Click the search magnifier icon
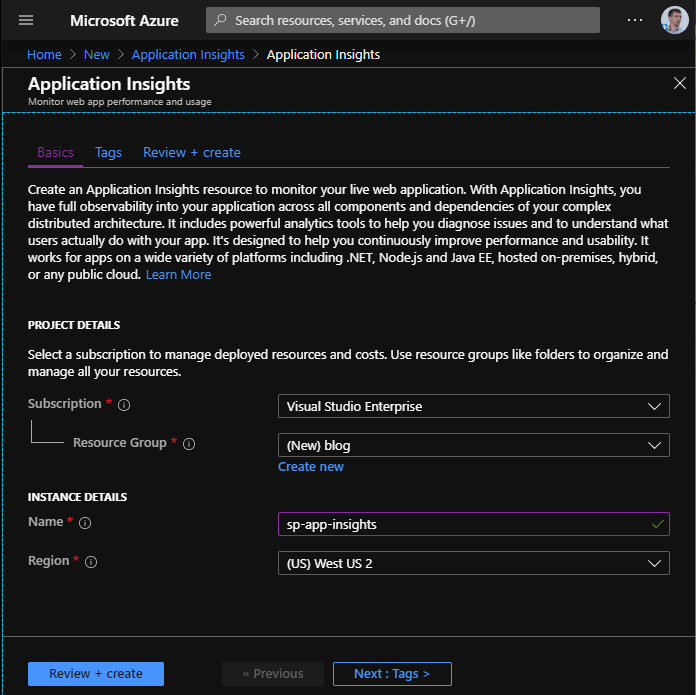 click(x=220, y=20)
